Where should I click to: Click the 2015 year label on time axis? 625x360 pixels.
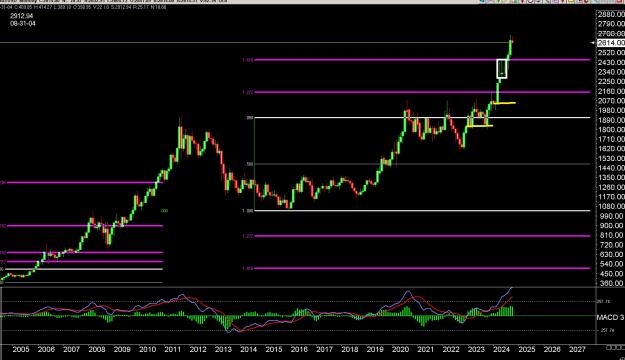tap(274, 349)
